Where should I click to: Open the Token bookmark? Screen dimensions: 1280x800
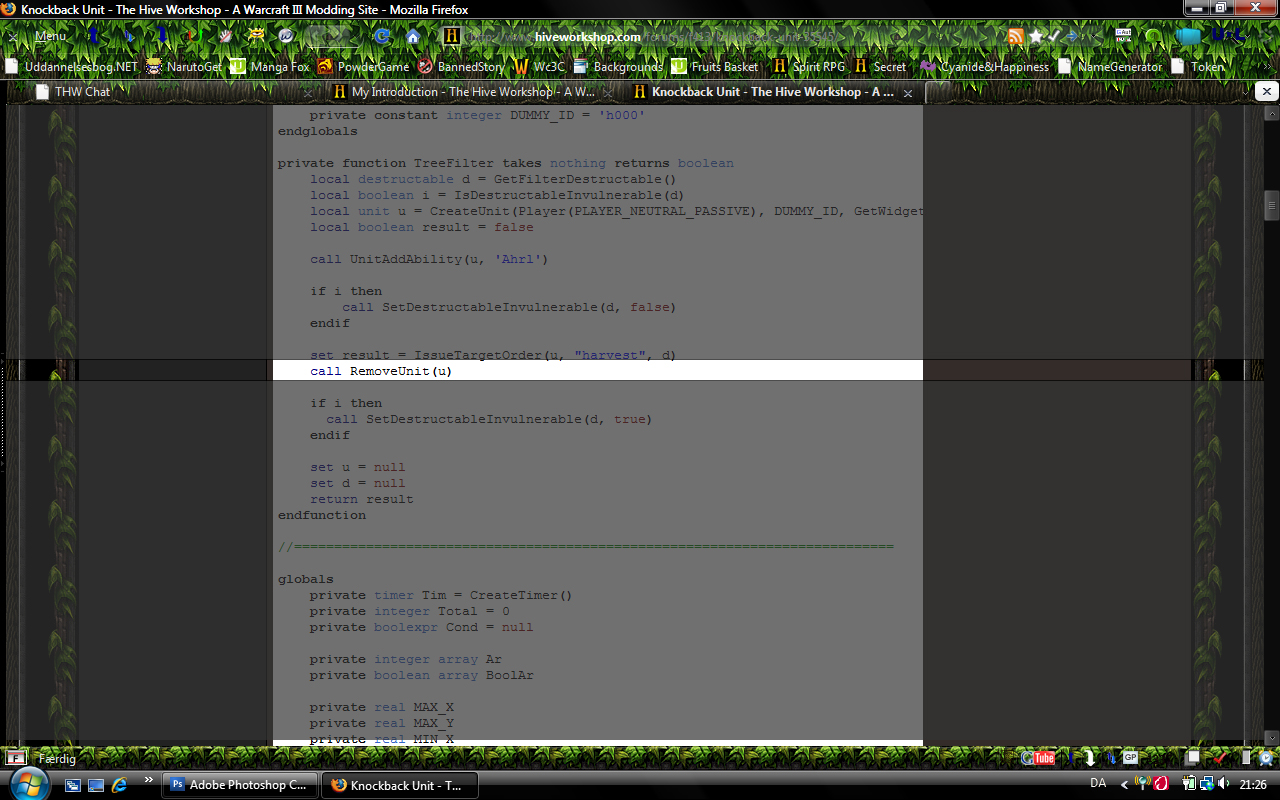(1197, 67)
